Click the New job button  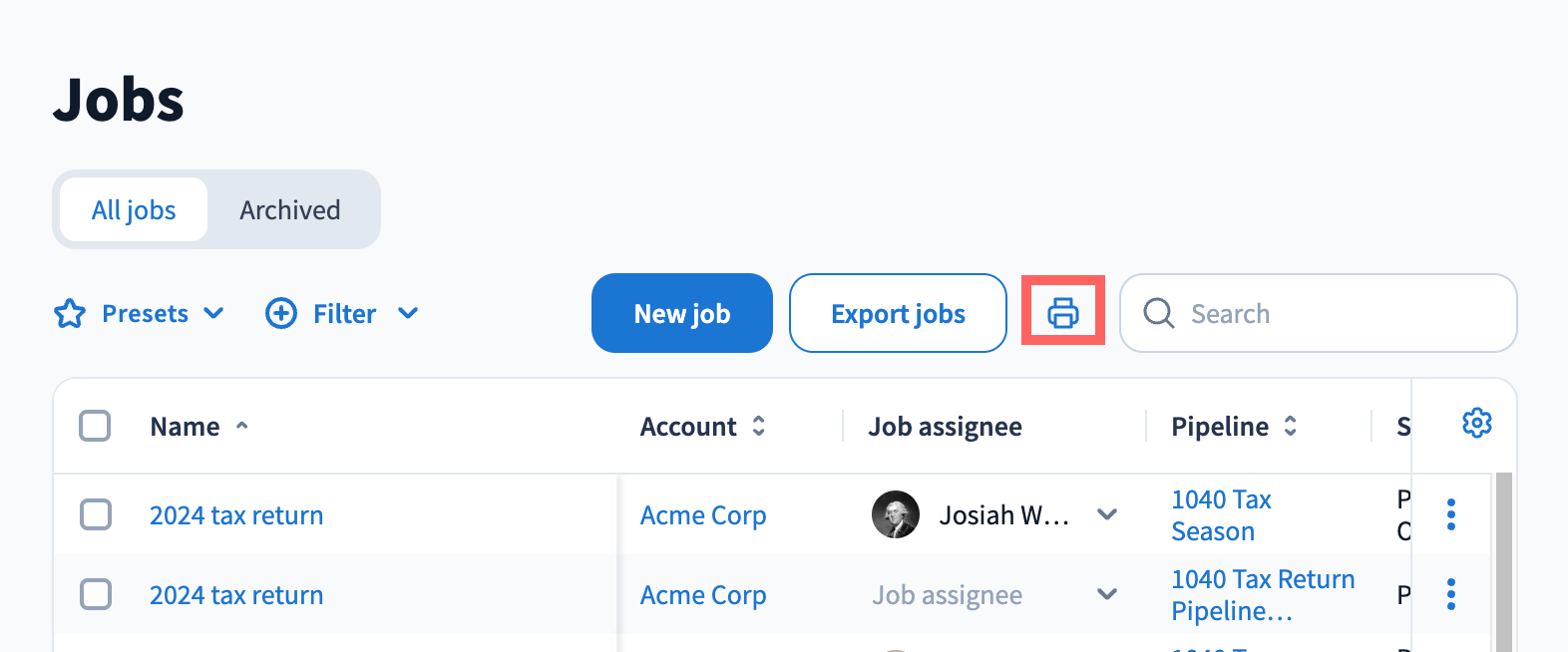[681, 313]
